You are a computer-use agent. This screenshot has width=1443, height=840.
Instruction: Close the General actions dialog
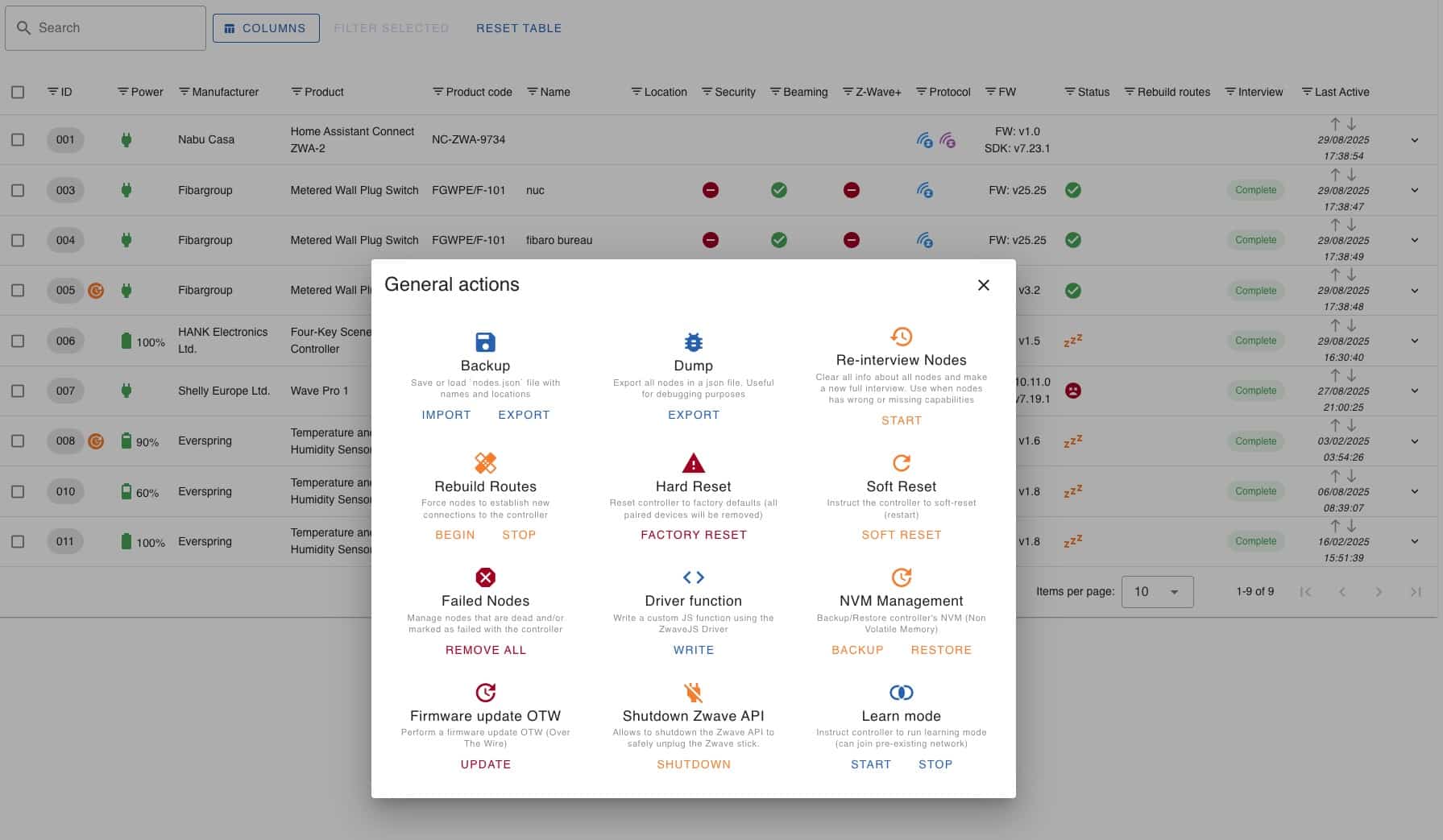pyautogui.click(x=983, y=285)
